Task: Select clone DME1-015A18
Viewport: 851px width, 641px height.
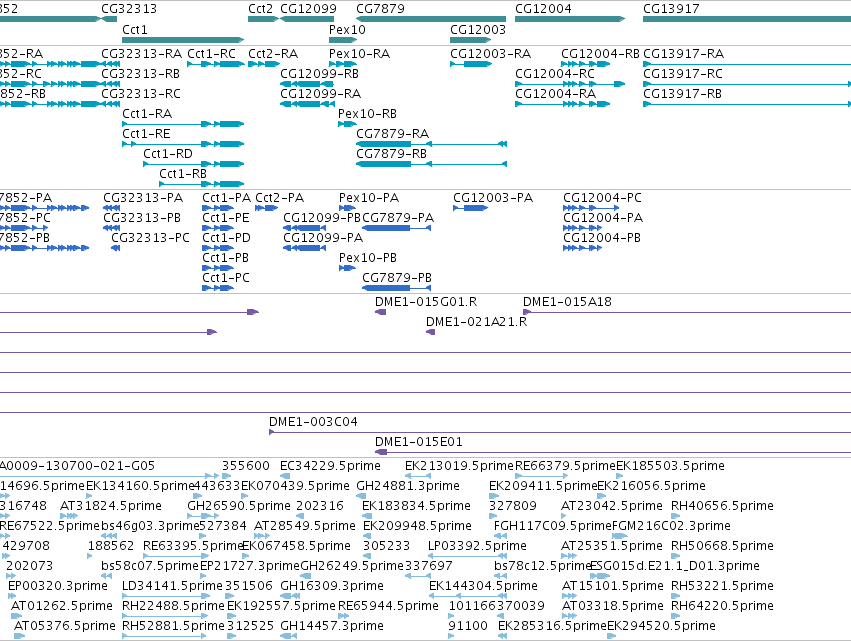Action: [567, 302]
